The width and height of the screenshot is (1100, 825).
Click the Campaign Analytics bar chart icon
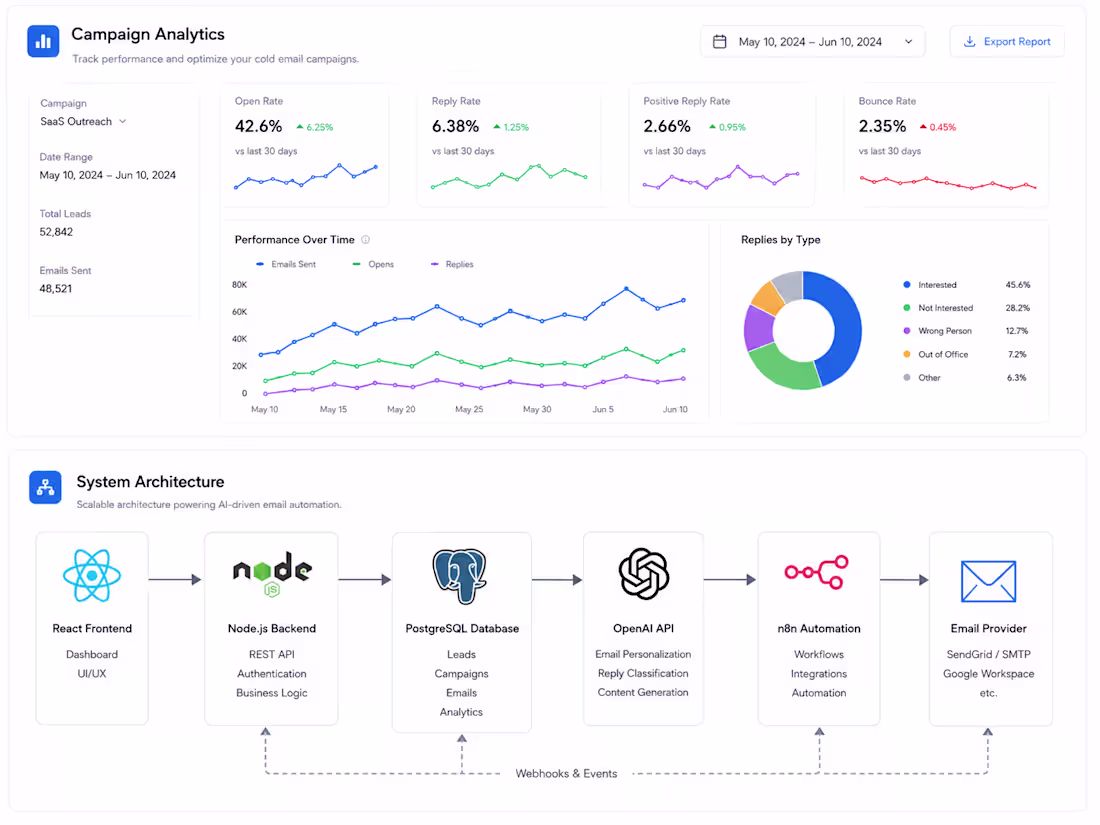coord(43,41)
